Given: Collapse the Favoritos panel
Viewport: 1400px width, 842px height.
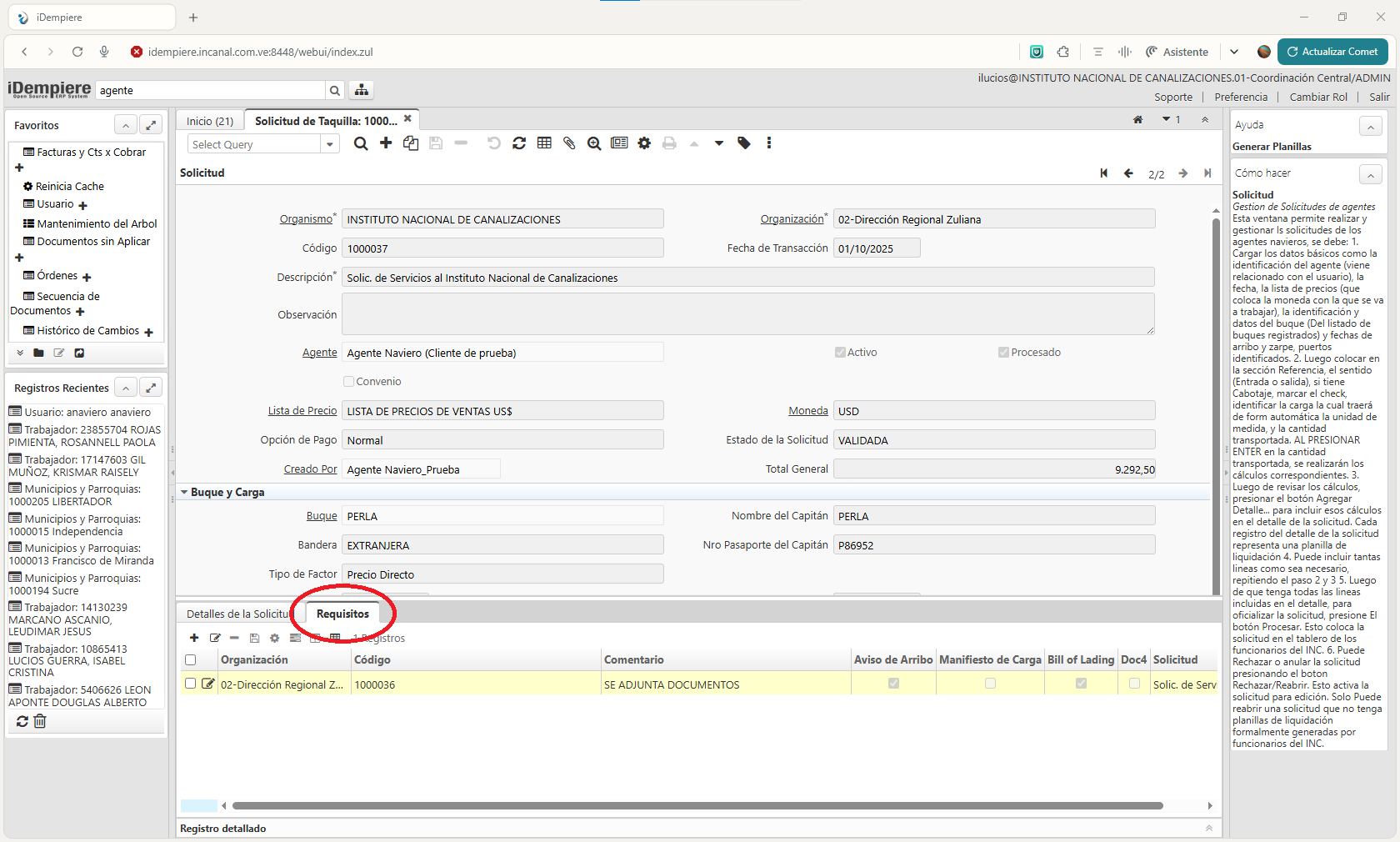Looking at the screenshot, I should [x=125, y=126].
